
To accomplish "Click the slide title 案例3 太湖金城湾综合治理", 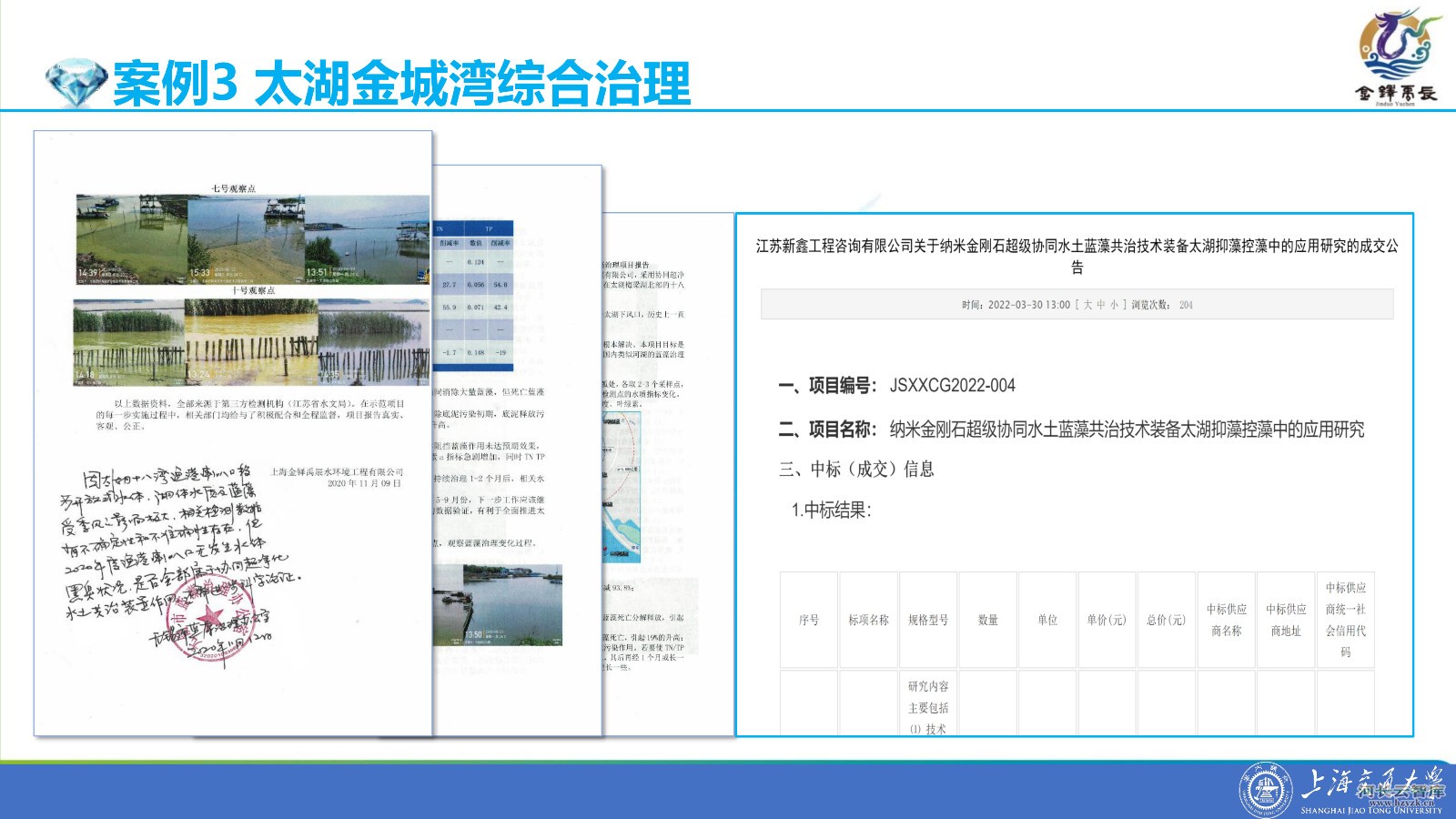I will (x=400, y=84).
